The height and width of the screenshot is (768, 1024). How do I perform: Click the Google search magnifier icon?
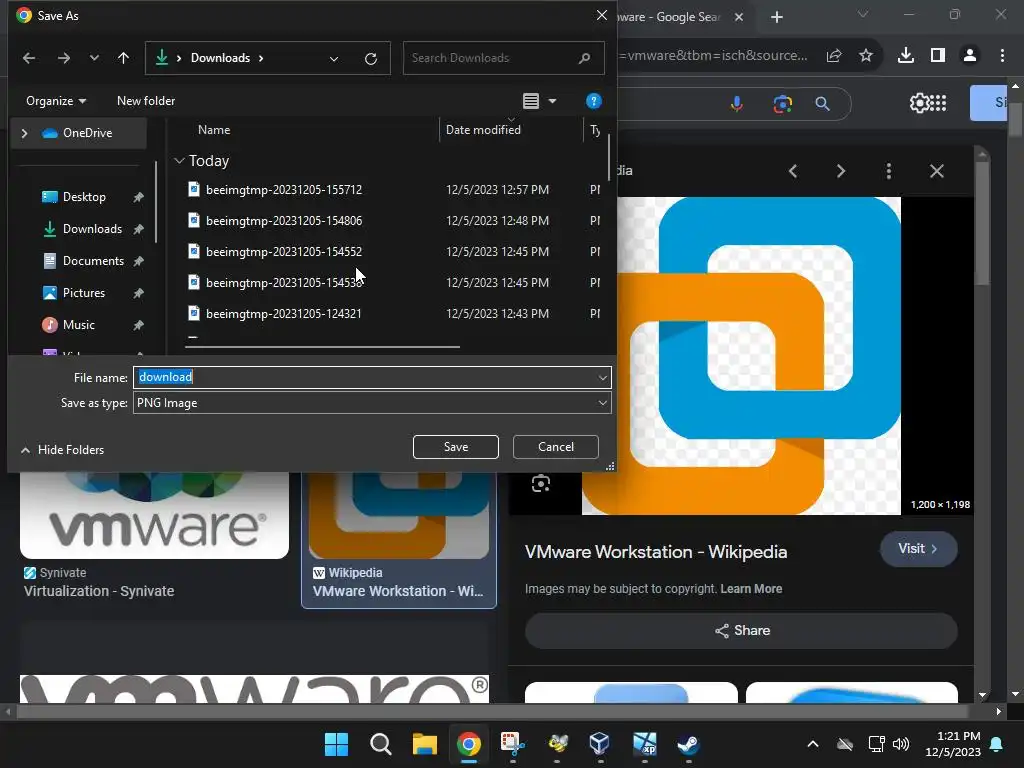pyautogui.click(x=822, y=104)
